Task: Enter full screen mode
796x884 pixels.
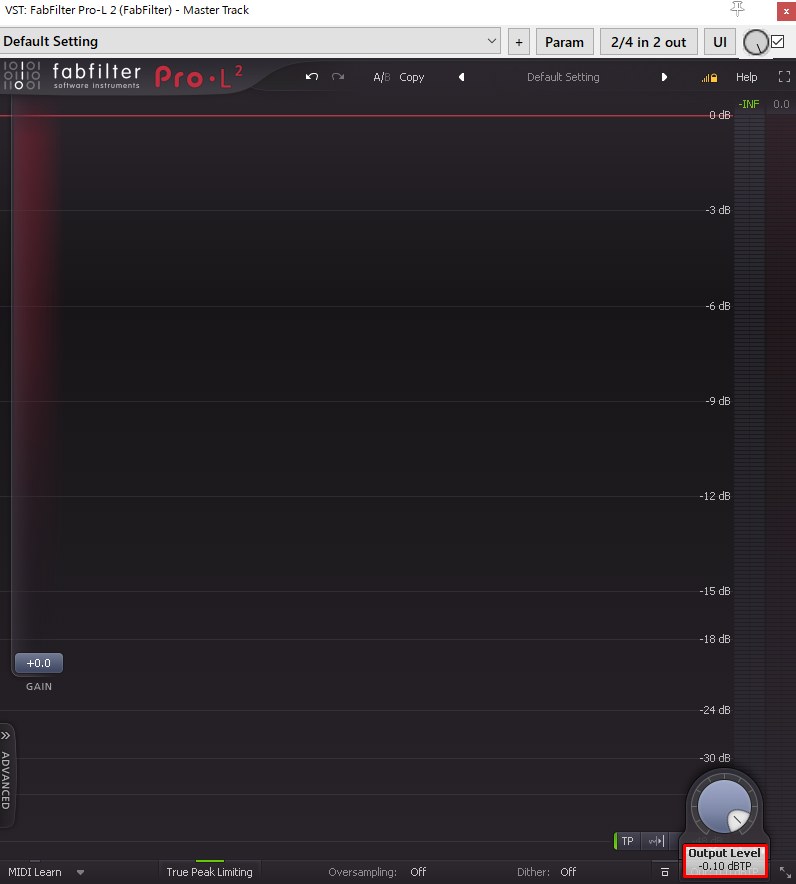Action: [784, 77]
